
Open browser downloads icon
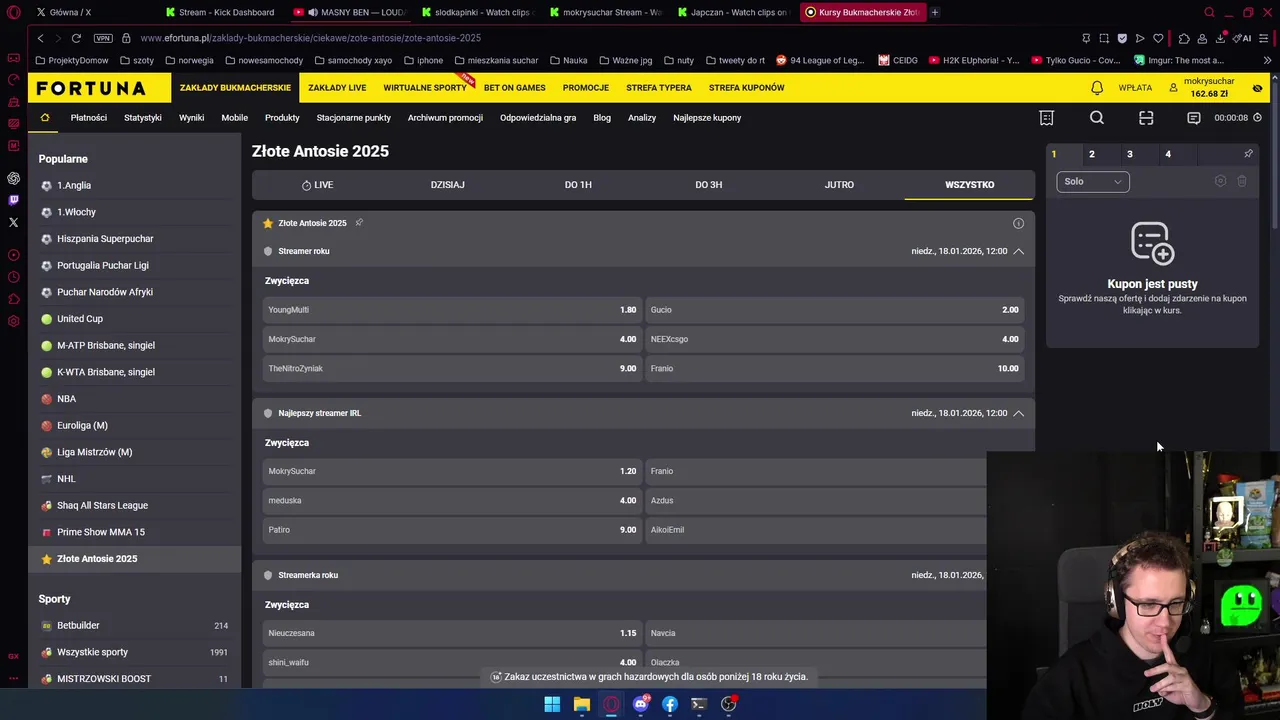[x=1221, y=38]
